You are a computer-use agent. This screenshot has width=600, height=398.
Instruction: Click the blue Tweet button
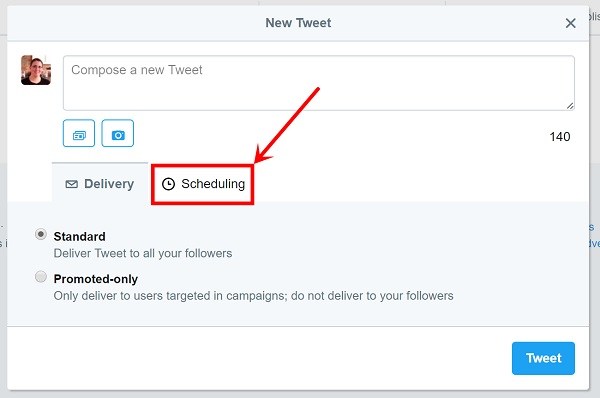click(x=543, y=358)
